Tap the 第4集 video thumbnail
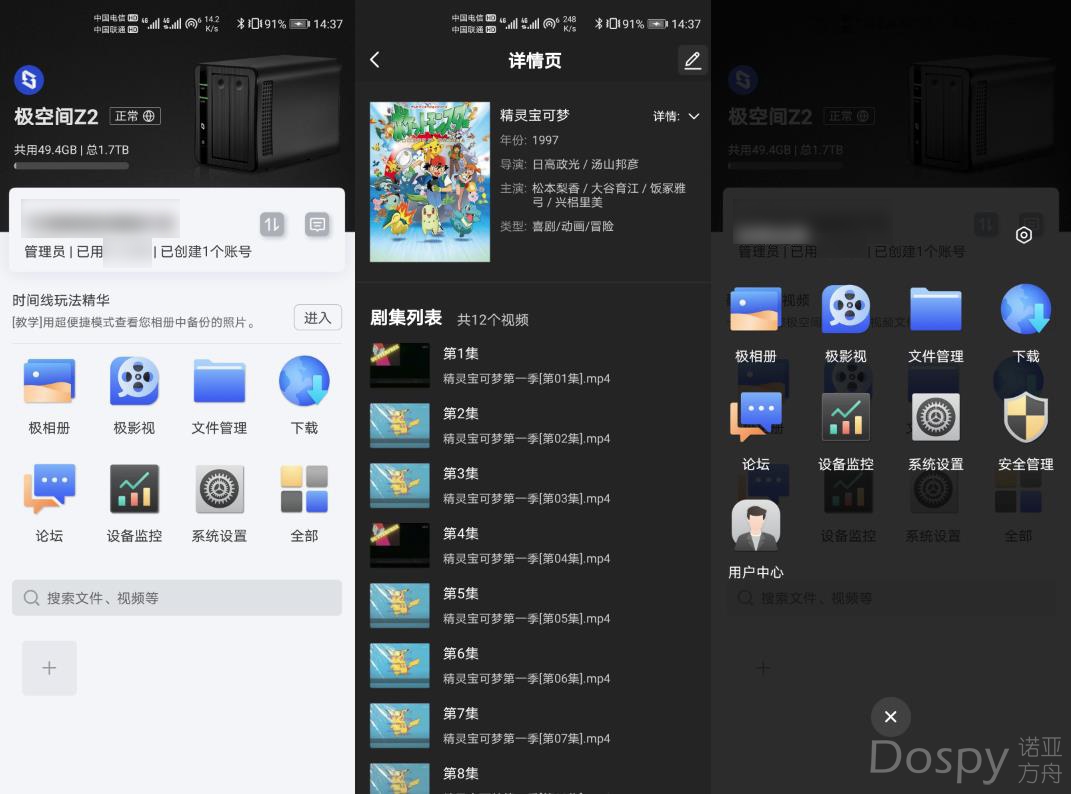This screenshot has width=1071, height=794. [400, 545]
